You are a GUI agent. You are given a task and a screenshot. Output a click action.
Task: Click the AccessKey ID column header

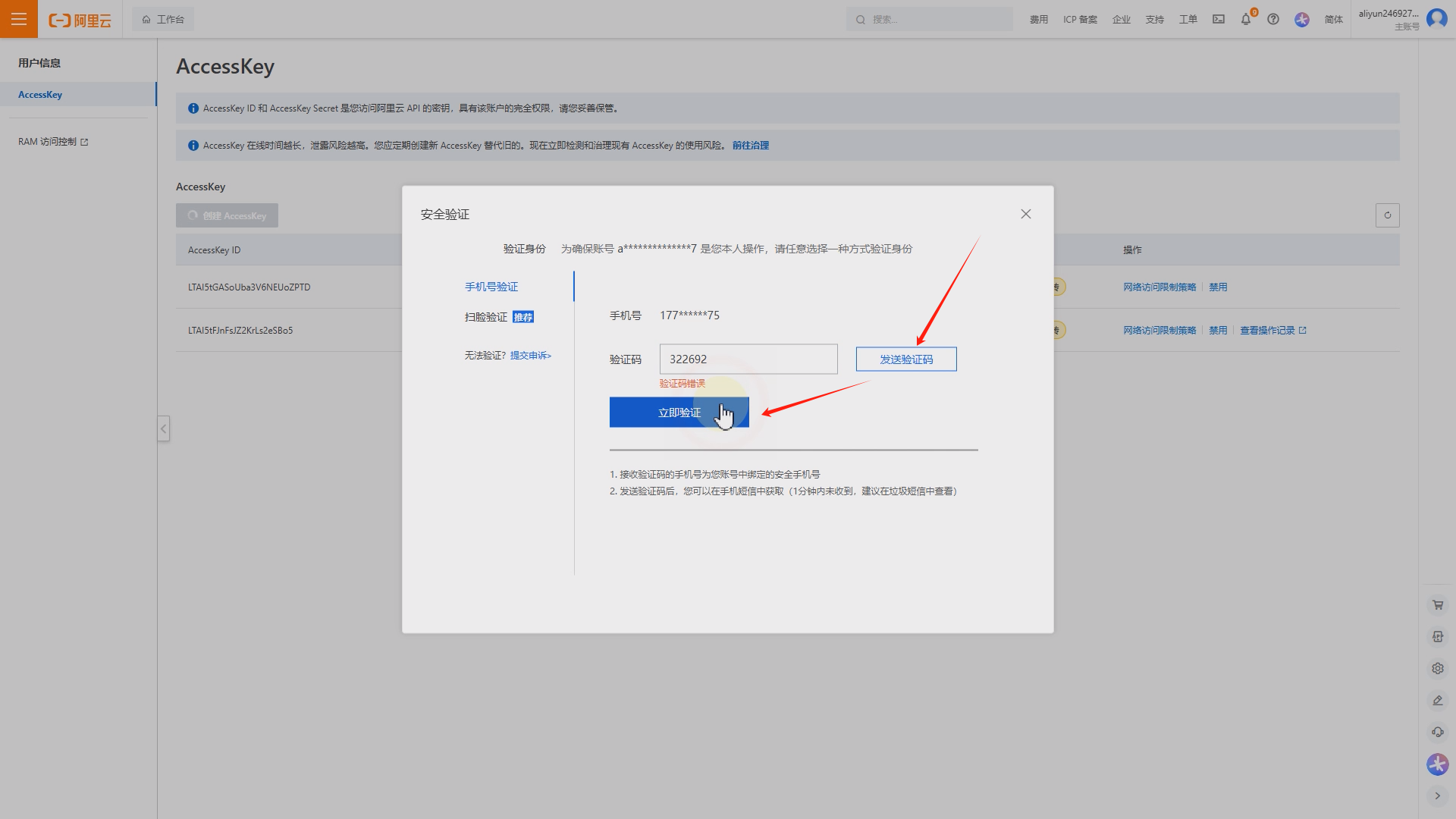[214, 250]
